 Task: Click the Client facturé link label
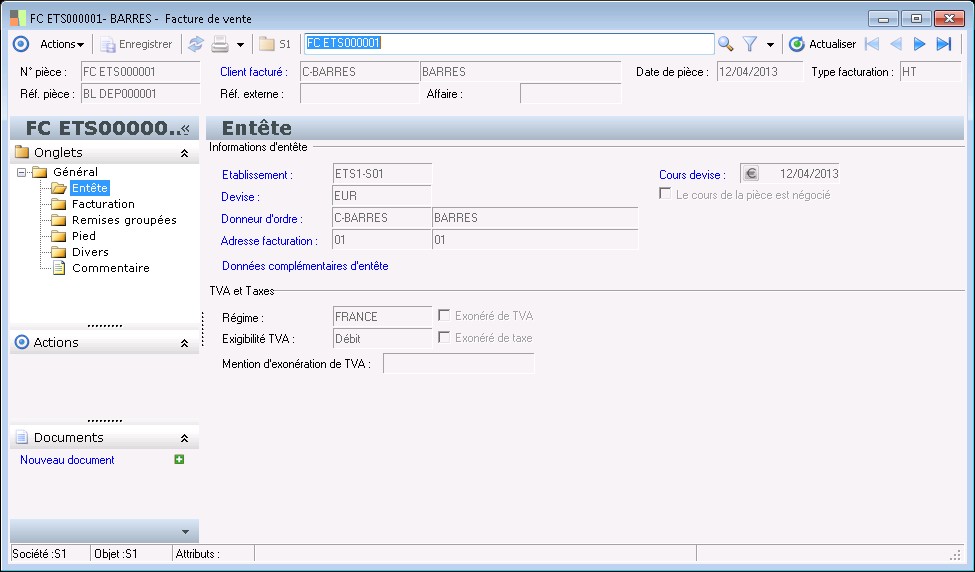(253, 72)
